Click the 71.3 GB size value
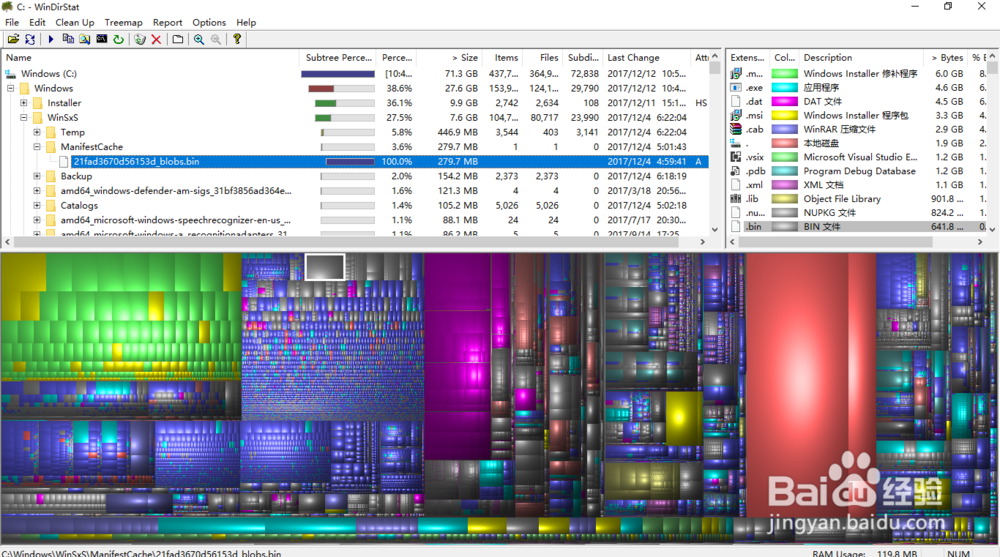The height and width of the screenshot is (557, 1000). click(461, 74)
